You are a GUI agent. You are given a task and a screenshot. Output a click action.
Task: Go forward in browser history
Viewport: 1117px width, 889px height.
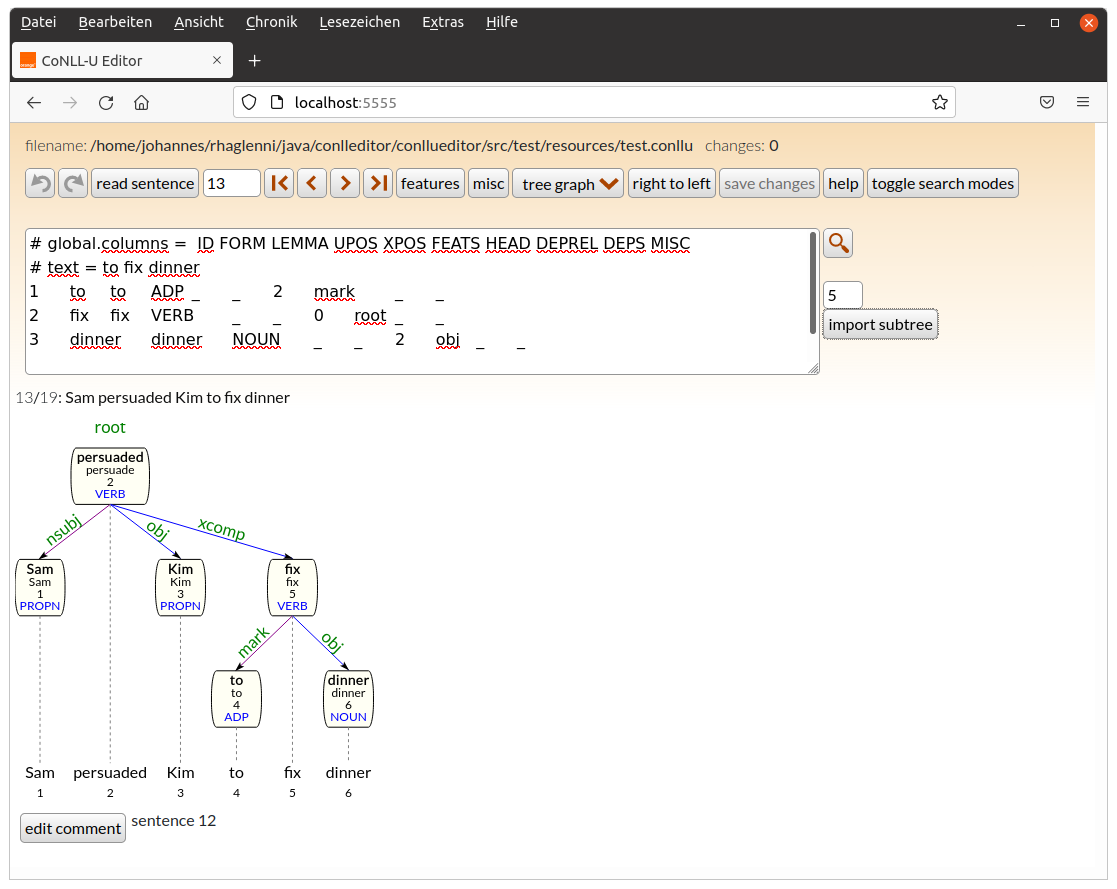(70, 103)
